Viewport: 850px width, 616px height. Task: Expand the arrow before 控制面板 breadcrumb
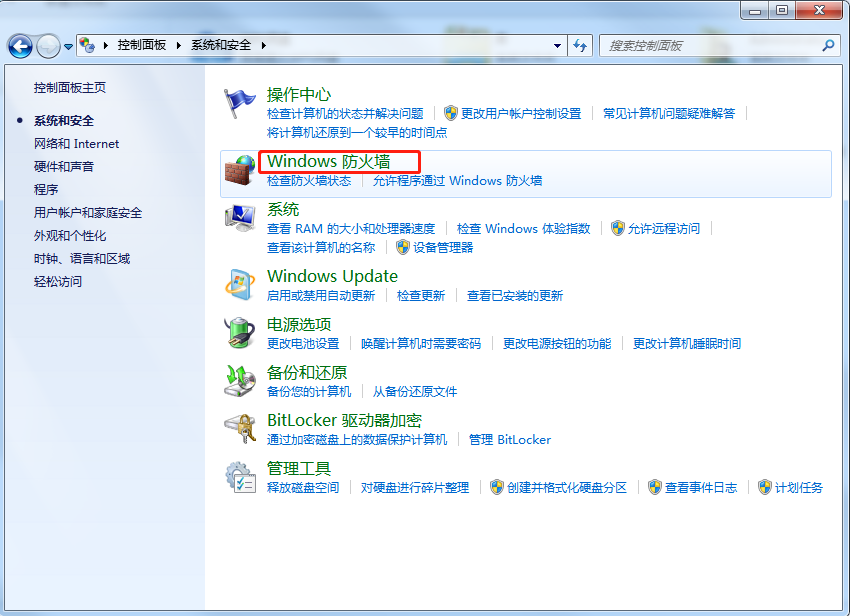(106, 46)
